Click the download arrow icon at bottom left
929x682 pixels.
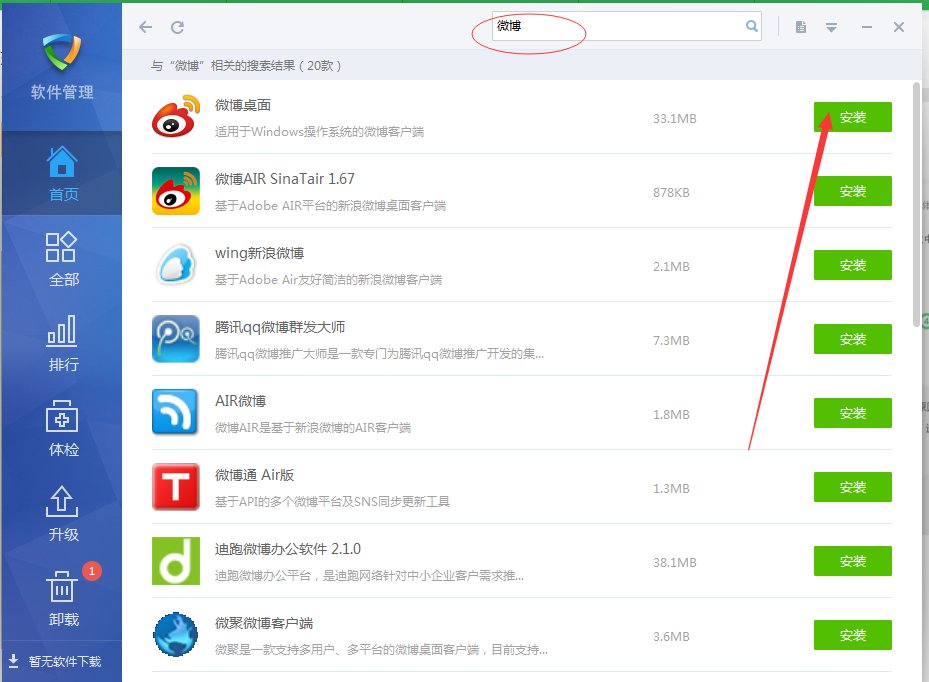14,661
